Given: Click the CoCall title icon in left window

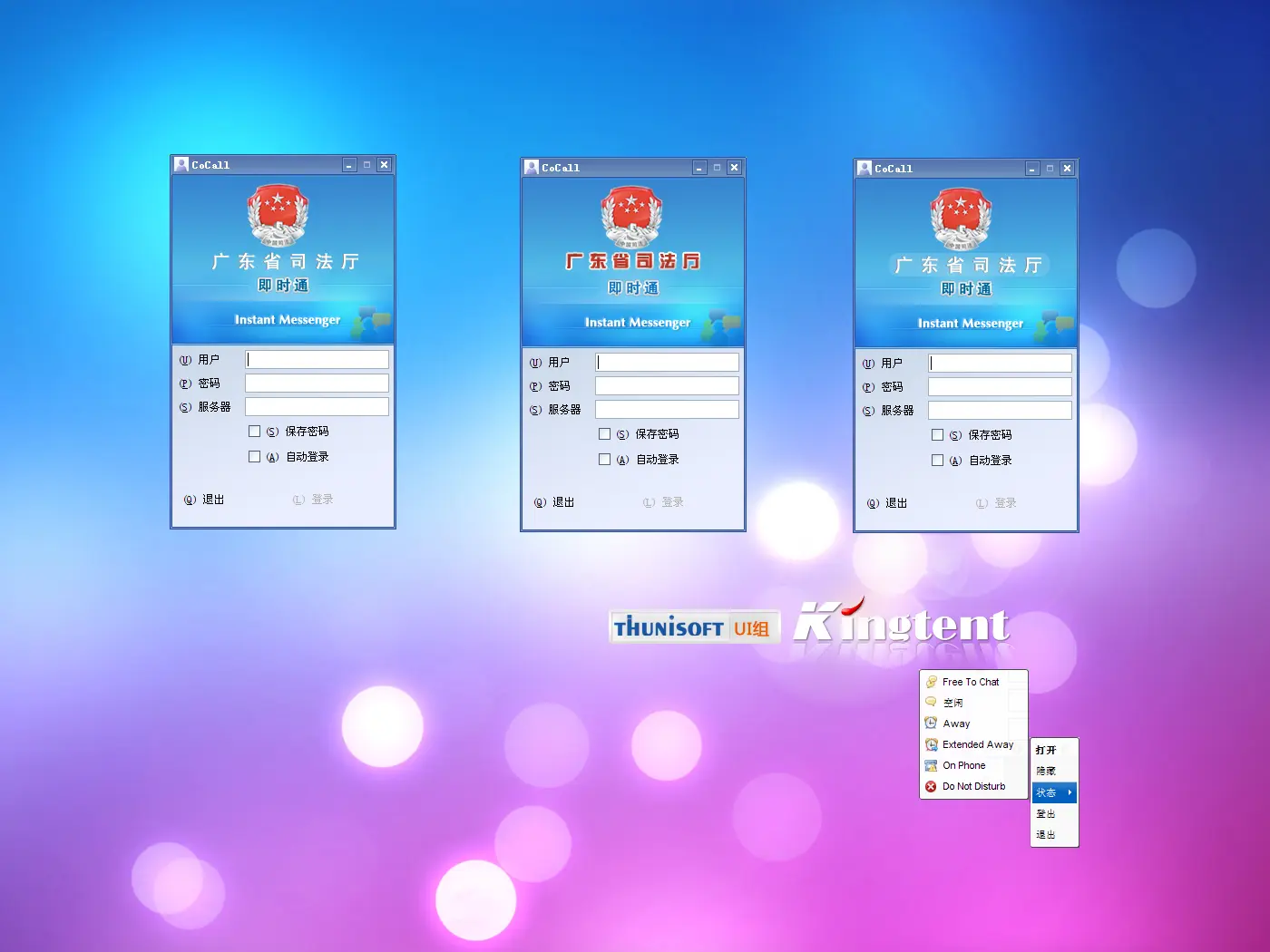Looking at the screenshot, I should [181, 165].
